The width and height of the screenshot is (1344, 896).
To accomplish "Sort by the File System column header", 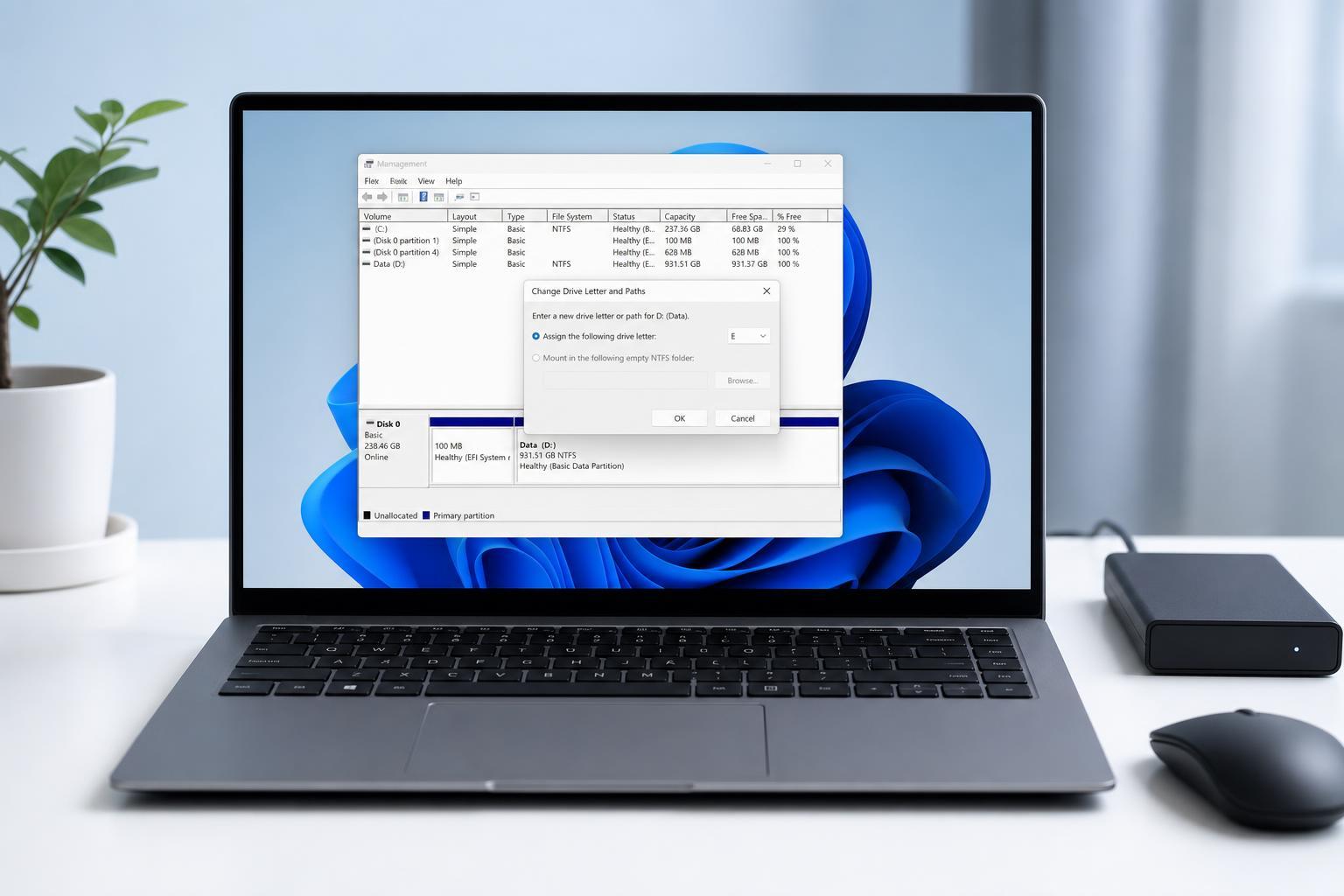I will (577, 216).
